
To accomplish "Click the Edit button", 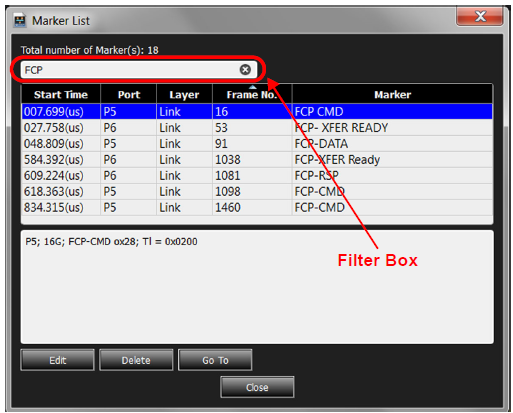I will (57, 360).
